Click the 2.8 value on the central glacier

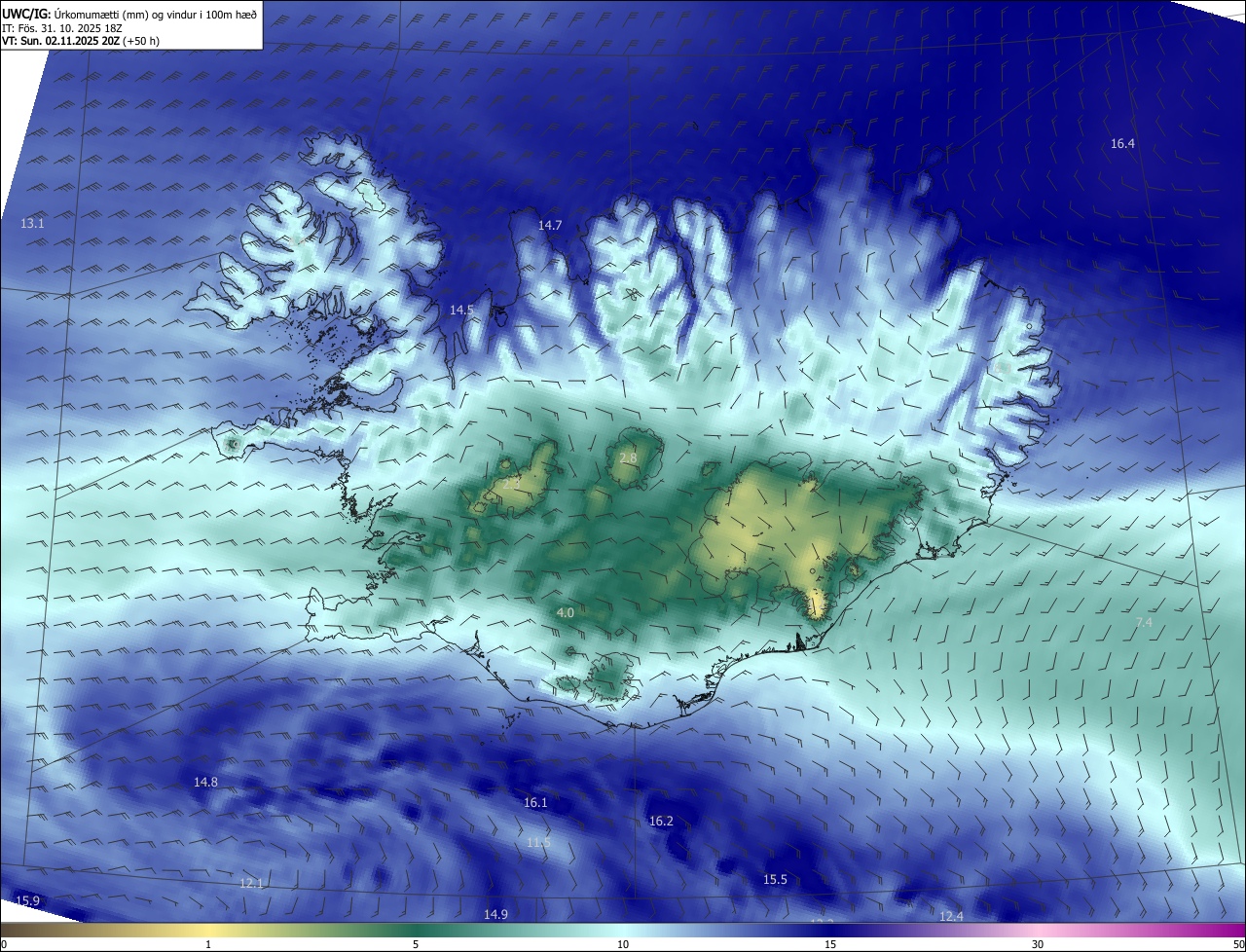pyautogui.click(x=628, y=458)
